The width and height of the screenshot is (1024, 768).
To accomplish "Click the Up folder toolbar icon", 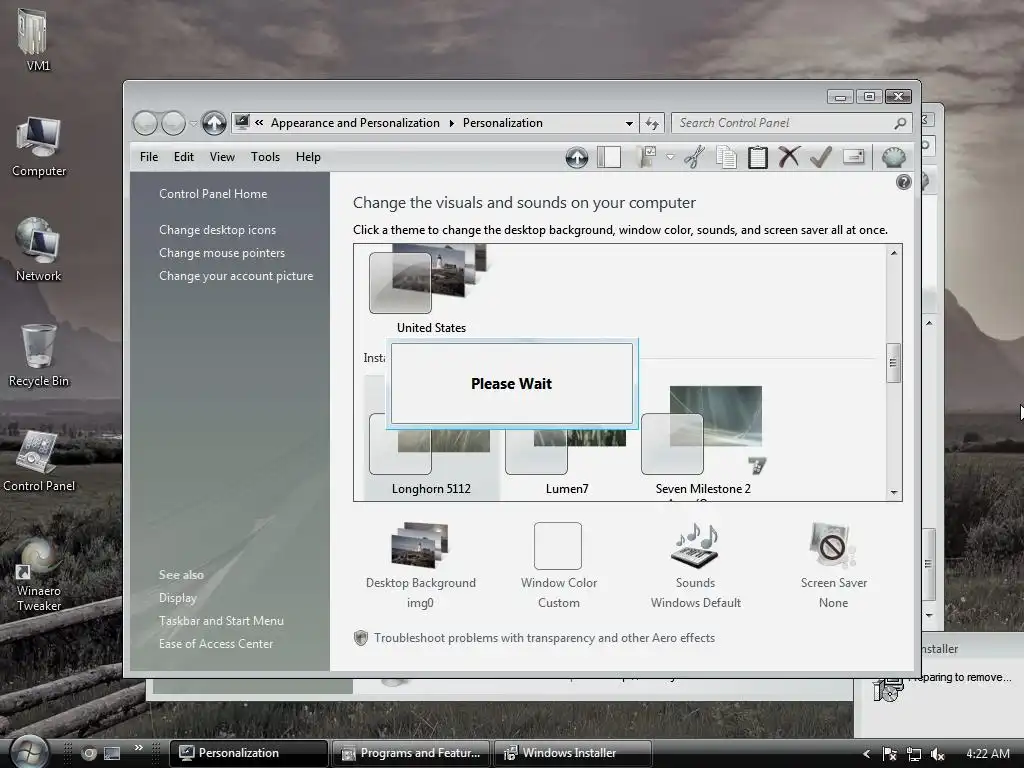I will (577, 157).
